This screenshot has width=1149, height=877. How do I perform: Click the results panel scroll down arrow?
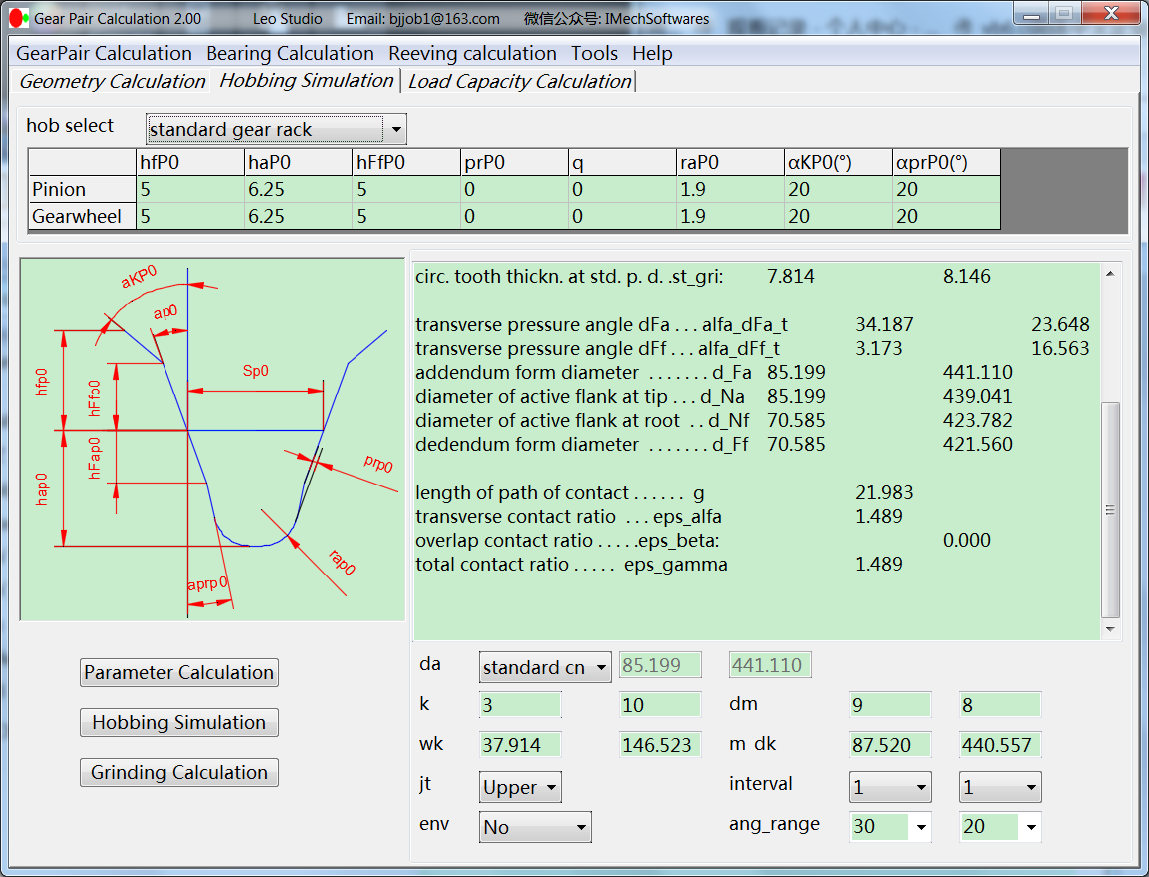[1110, 629]
